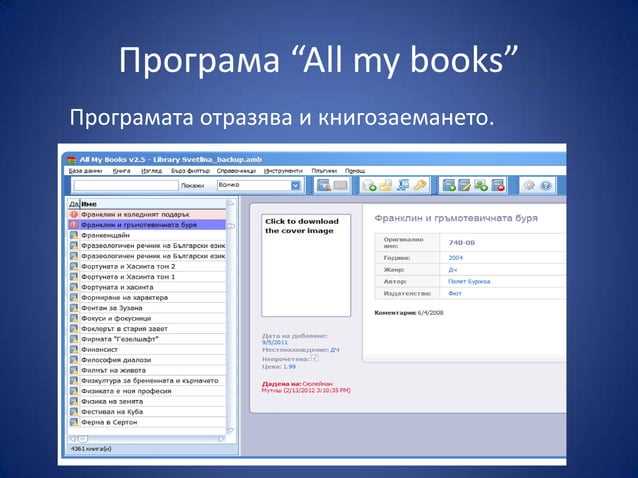Open the Инструменти menu
638x478 pixels.
pyautogui.click(x=283, y=171)
